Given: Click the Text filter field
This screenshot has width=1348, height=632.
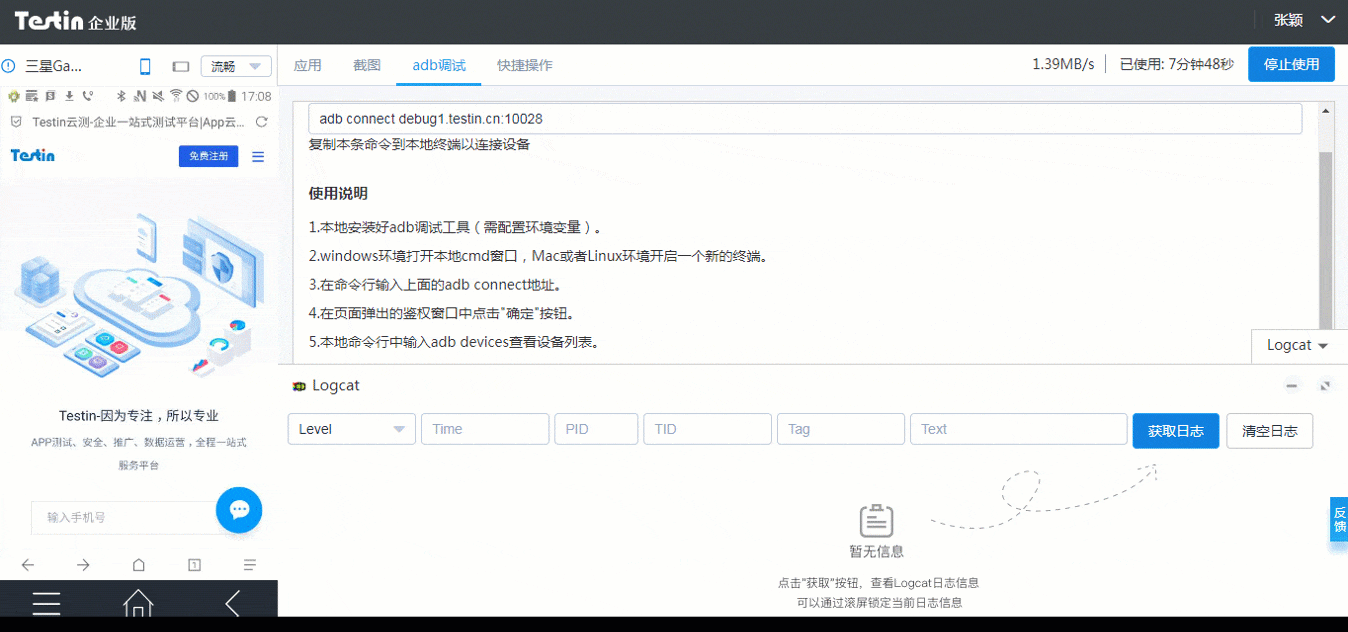Looking at the screenshot, I should coord(1019,429).
